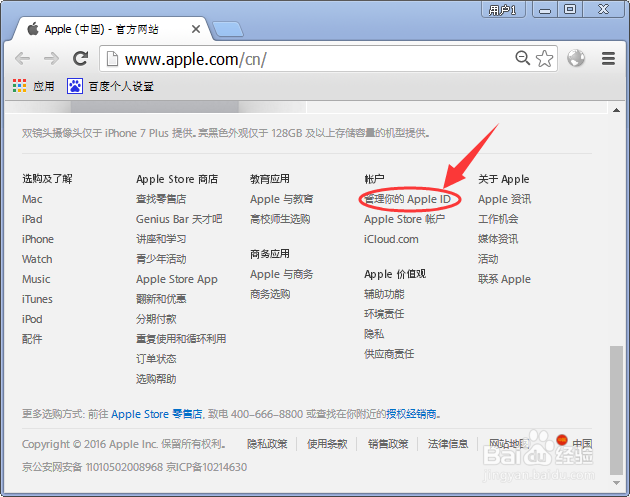Click the 联系 Apple link
This screenshot has height=497, width=630.
point(504,279)
